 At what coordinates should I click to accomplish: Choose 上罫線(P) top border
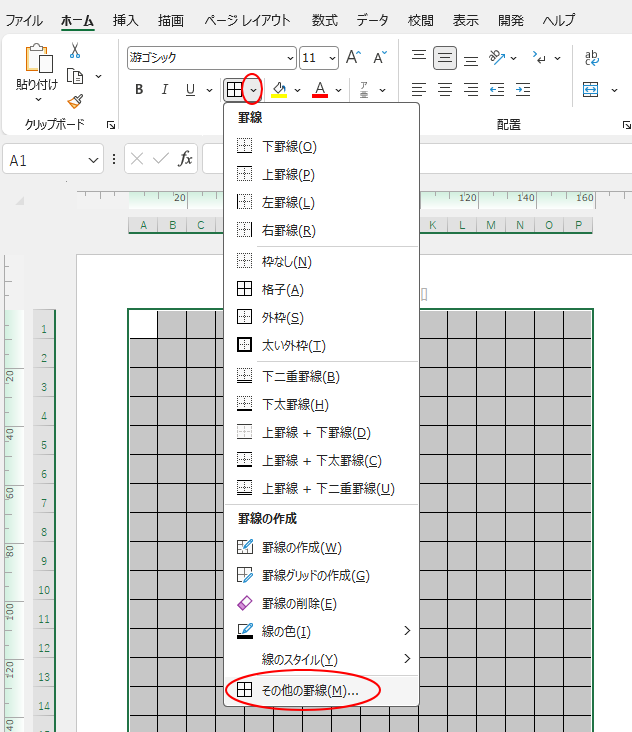tap(322, 175)
